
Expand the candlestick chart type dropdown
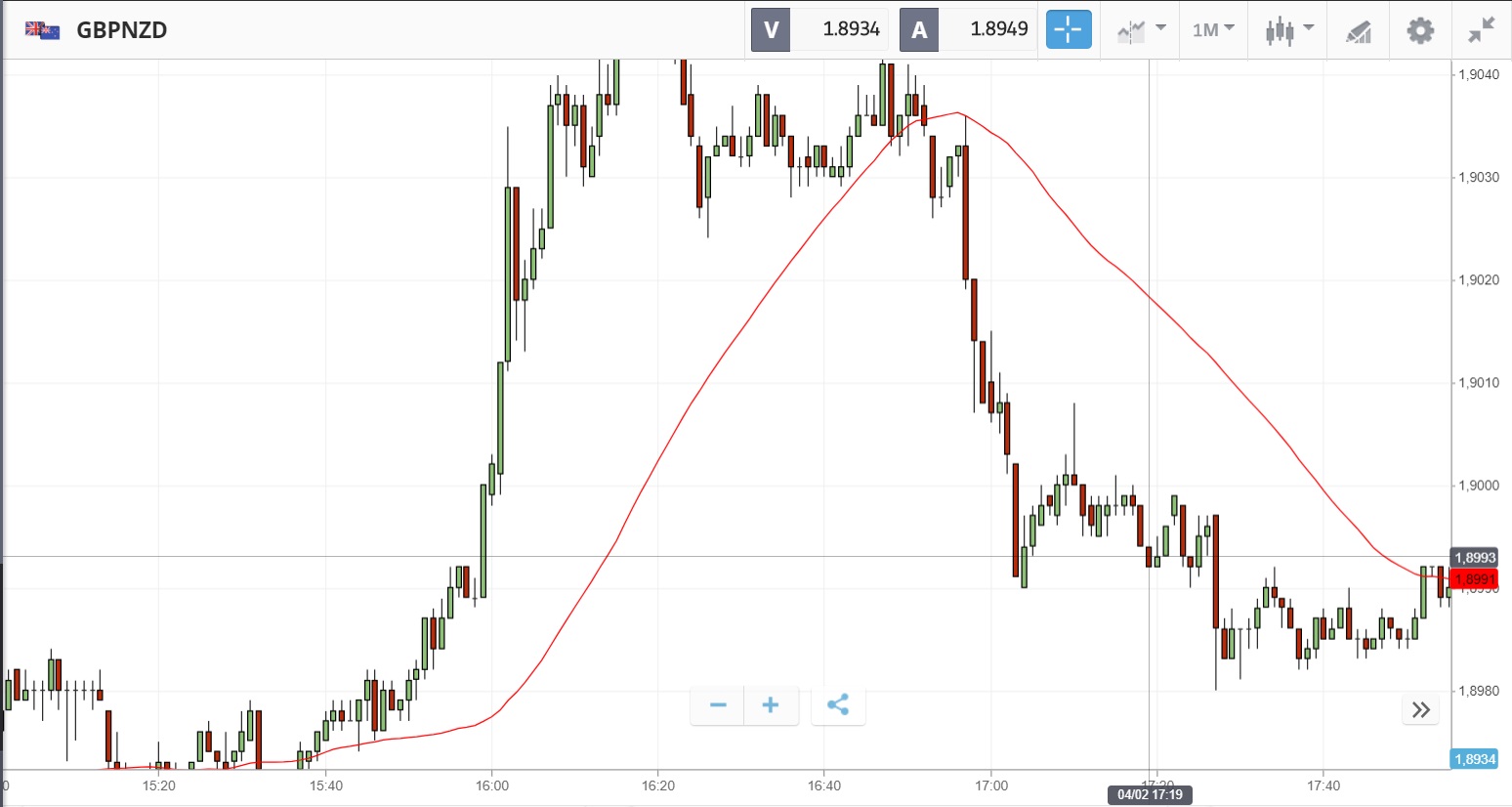(1289, 29)
